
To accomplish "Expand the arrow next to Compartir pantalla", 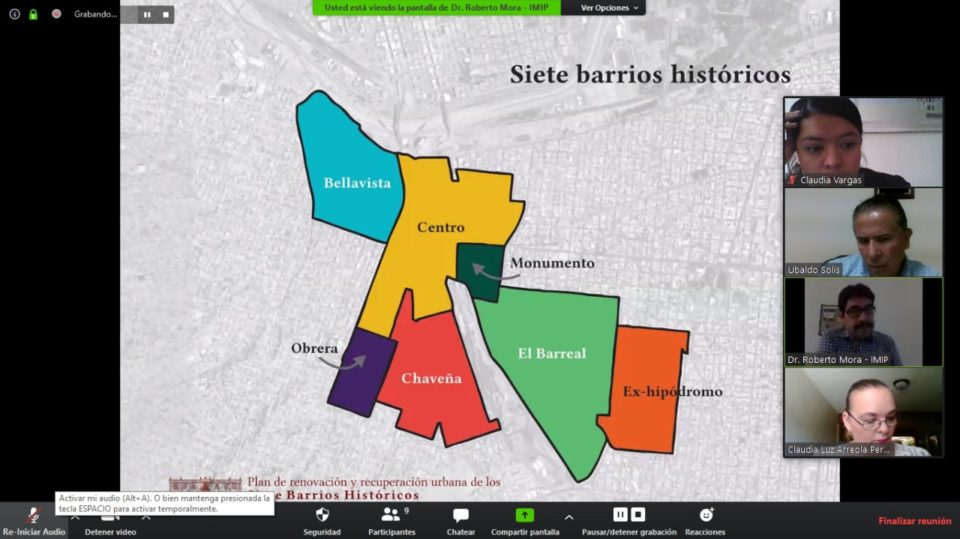I will [x=569, y=517].
